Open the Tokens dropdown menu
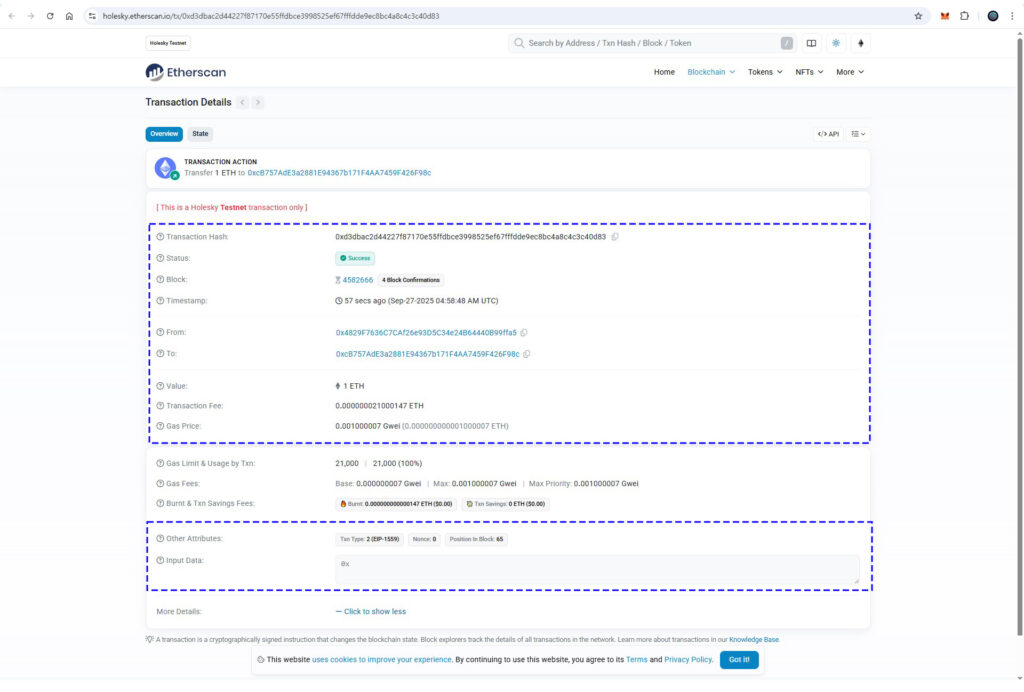The image size is (1024, 692). point(765,72)
